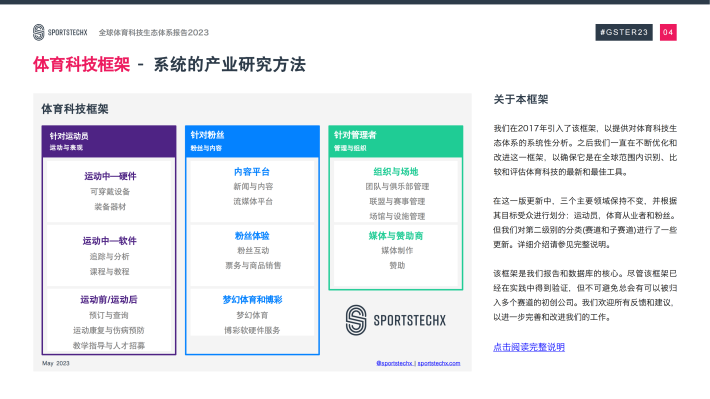
Task: Click the red 体育科技框架 page title
Action: tap(82, 64)
